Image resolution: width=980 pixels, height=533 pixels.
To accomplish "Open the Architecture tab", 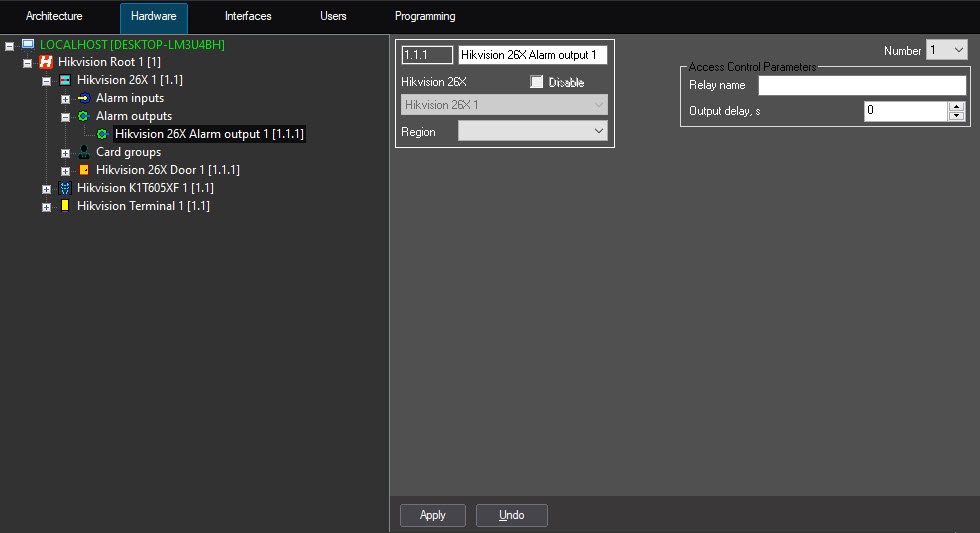I will point(54,16).
